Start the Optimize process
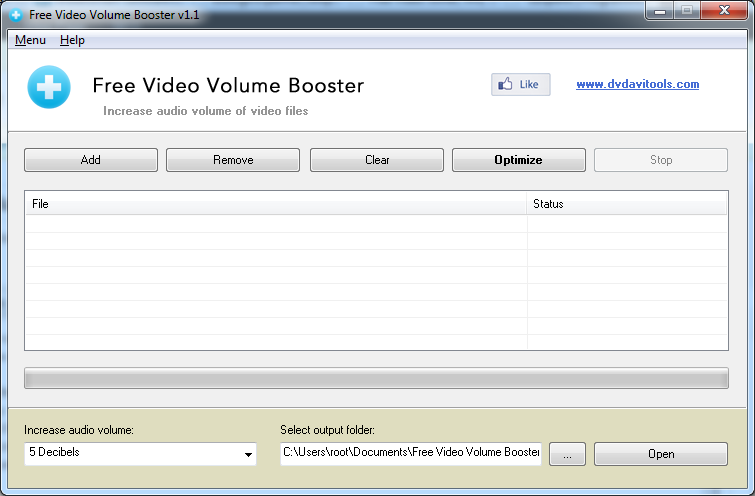Image resolution: width=755 pixels, height=496 pixels. click(x=518, y=160)
